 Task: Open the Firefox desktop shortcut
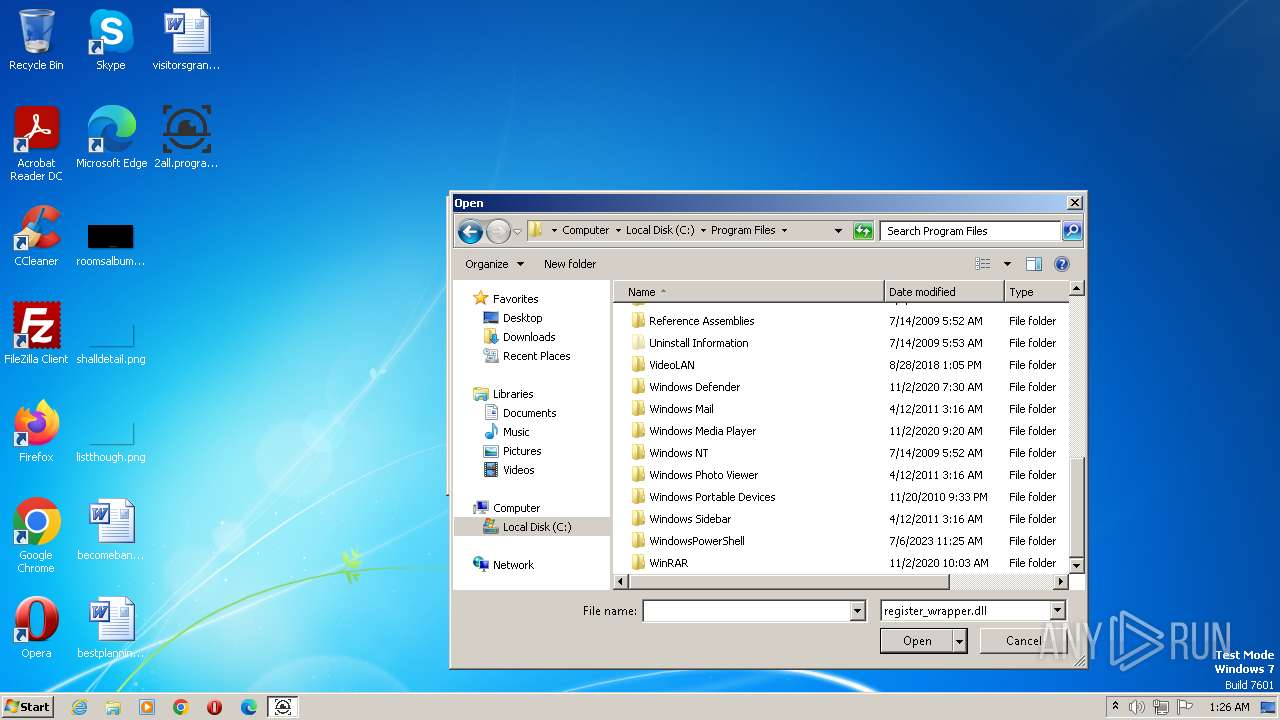pyautogui.click(x=36, y=432)
